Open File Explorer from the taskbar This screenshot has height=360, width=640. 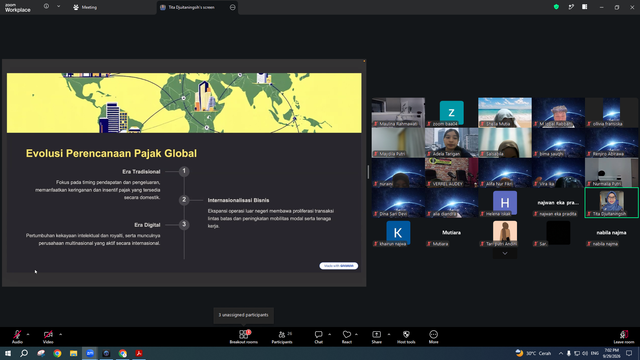tap(73, 353)
